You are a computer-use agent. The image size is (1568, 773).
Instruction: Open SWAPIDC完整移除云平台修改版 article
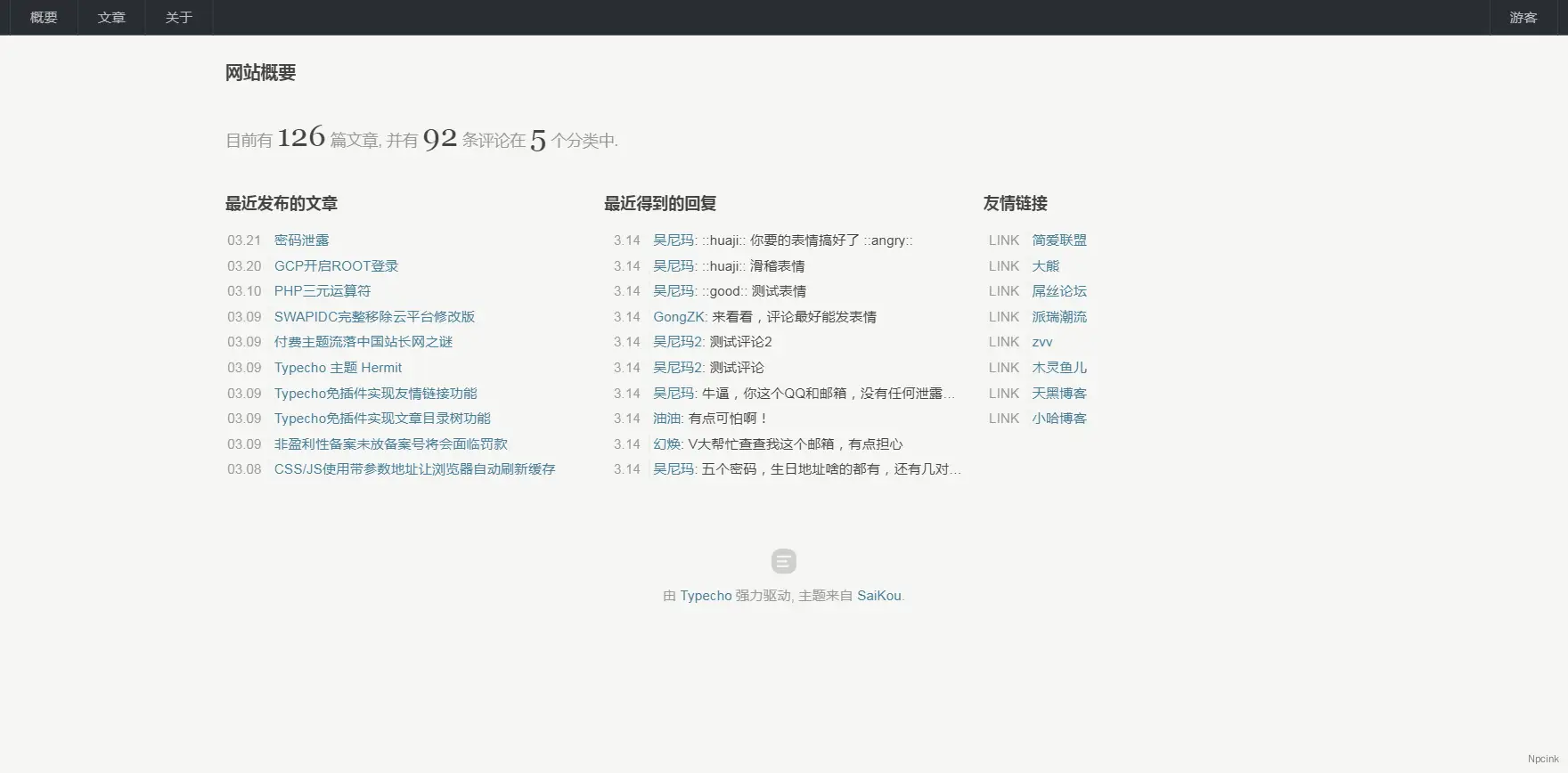click(374, 317)
